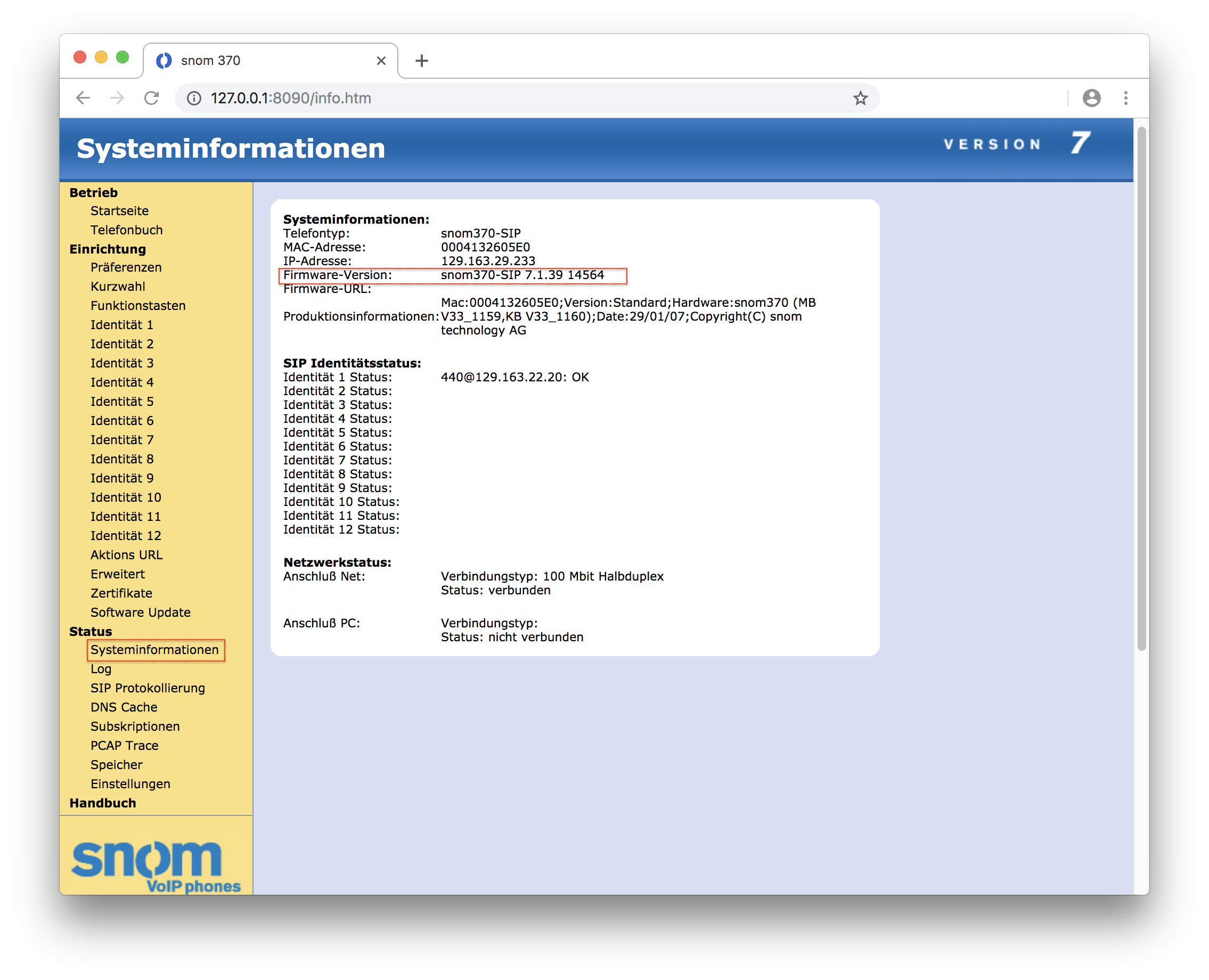Open the Telefonbuch page

(126, 230)
